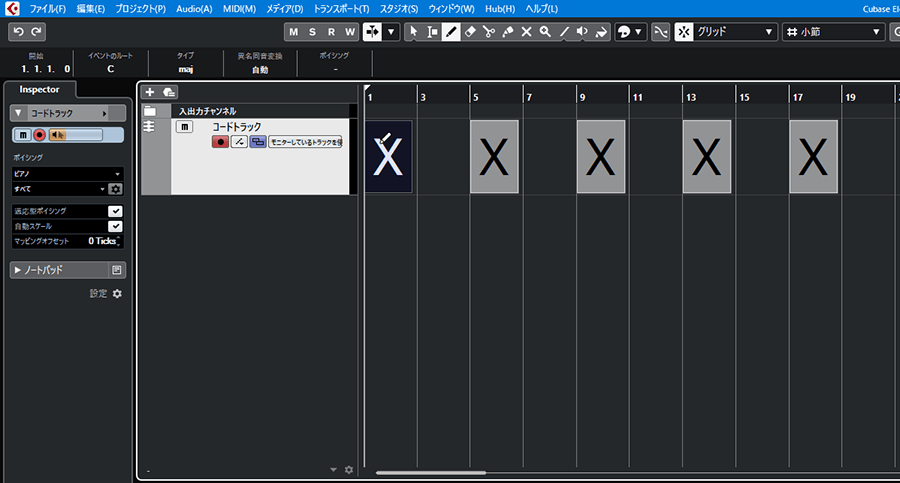Image resolution: width=900 pixels, height=483 pixels.
Task: Open the MIDI(M) menu
Action: (239, 9)
